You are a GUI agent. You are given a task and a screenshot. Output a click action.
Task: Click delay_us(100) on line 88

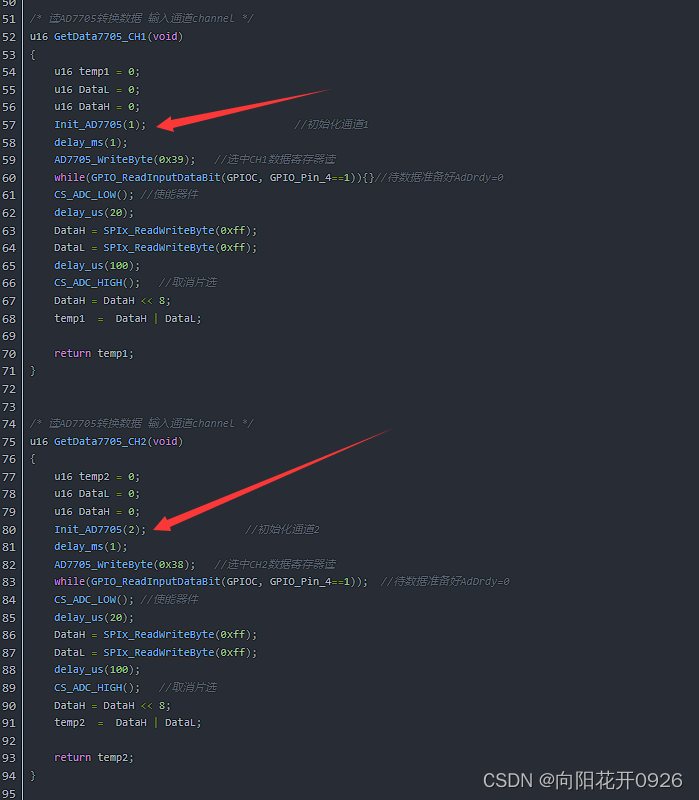pyautogui.click(x=97, y=670)
